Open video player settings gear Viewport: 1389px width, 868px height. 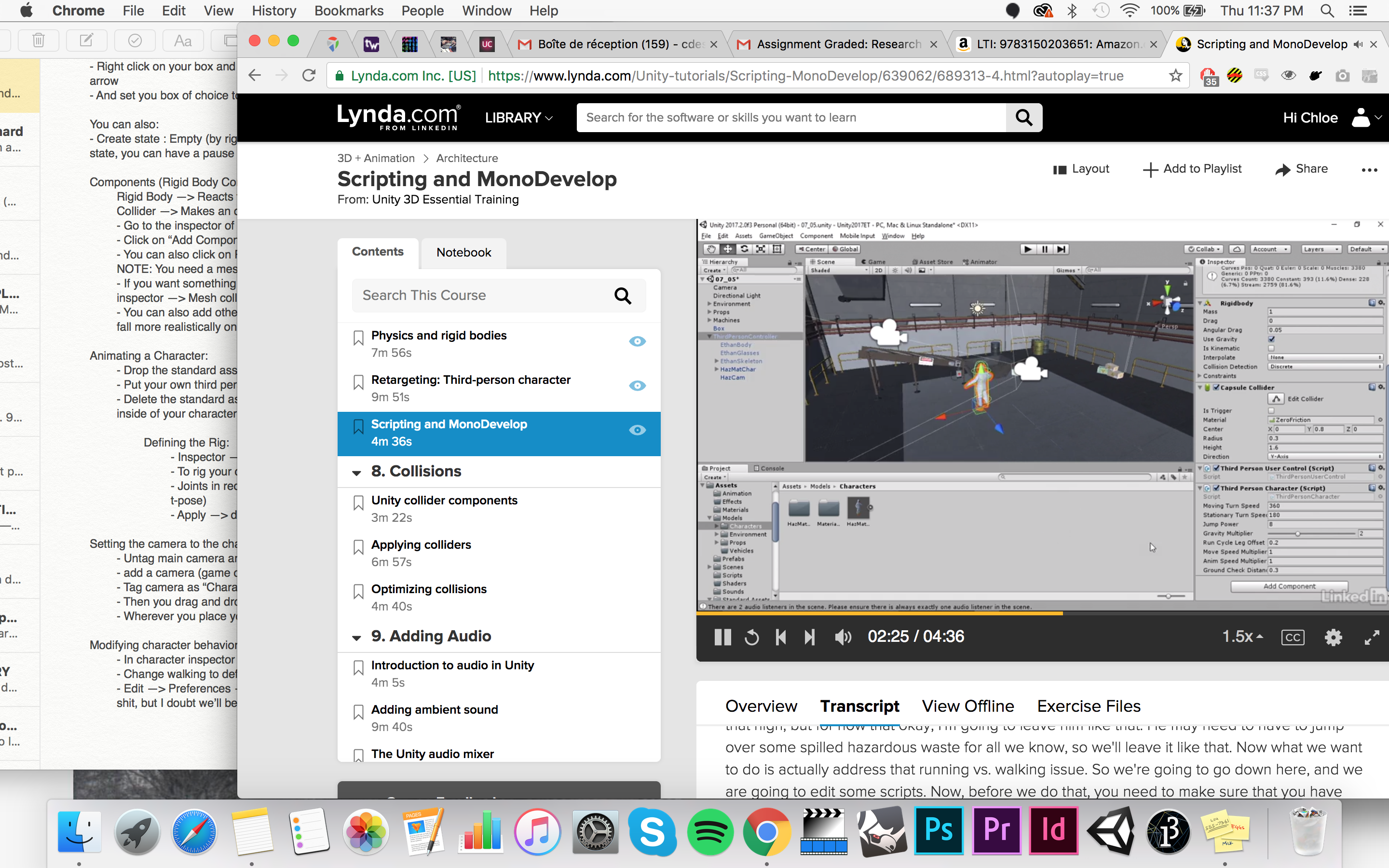[1333, 637]
